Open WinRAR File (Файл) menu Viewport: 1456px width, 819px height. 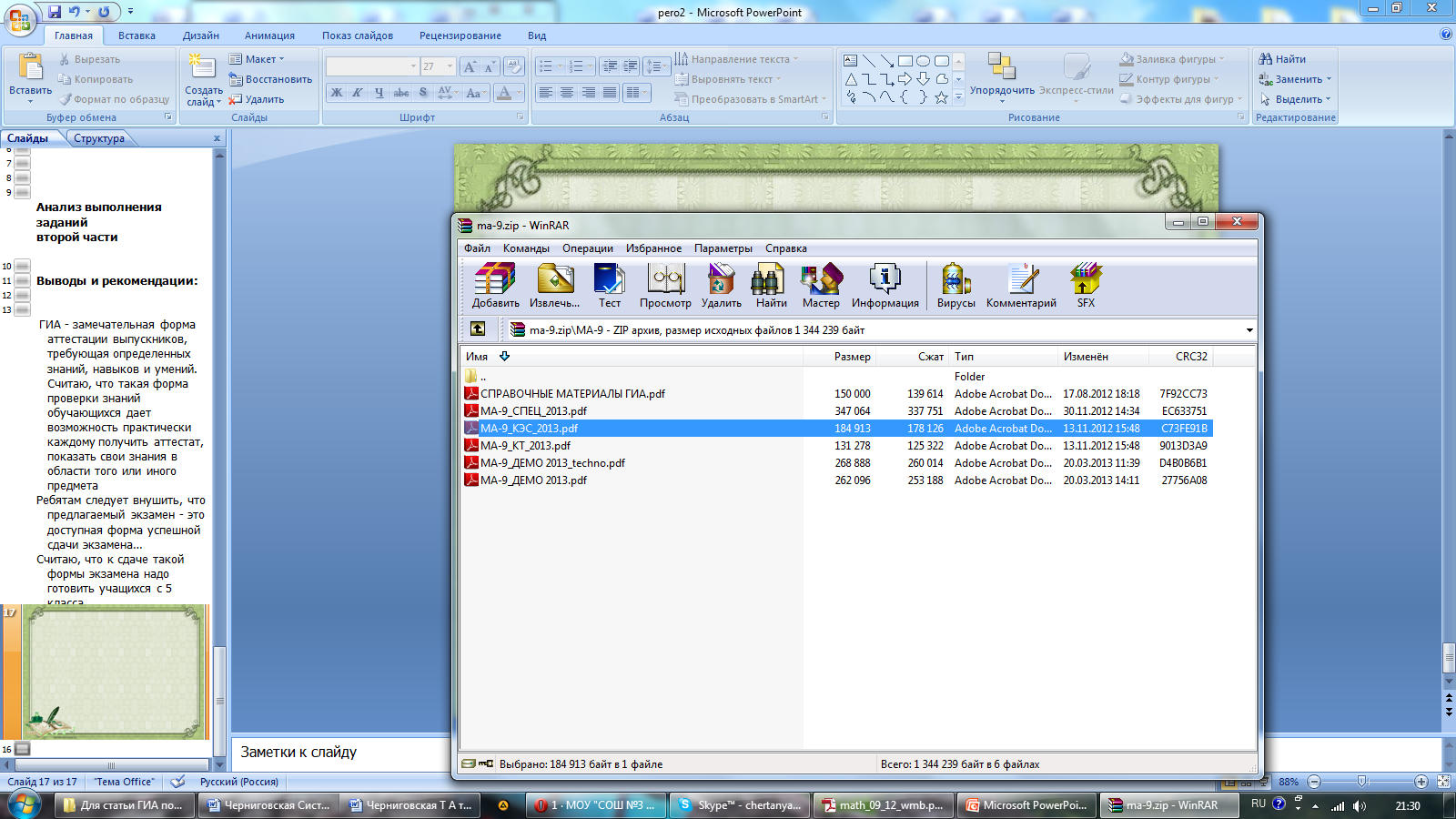pyautogui.click(x=477, y=248)
